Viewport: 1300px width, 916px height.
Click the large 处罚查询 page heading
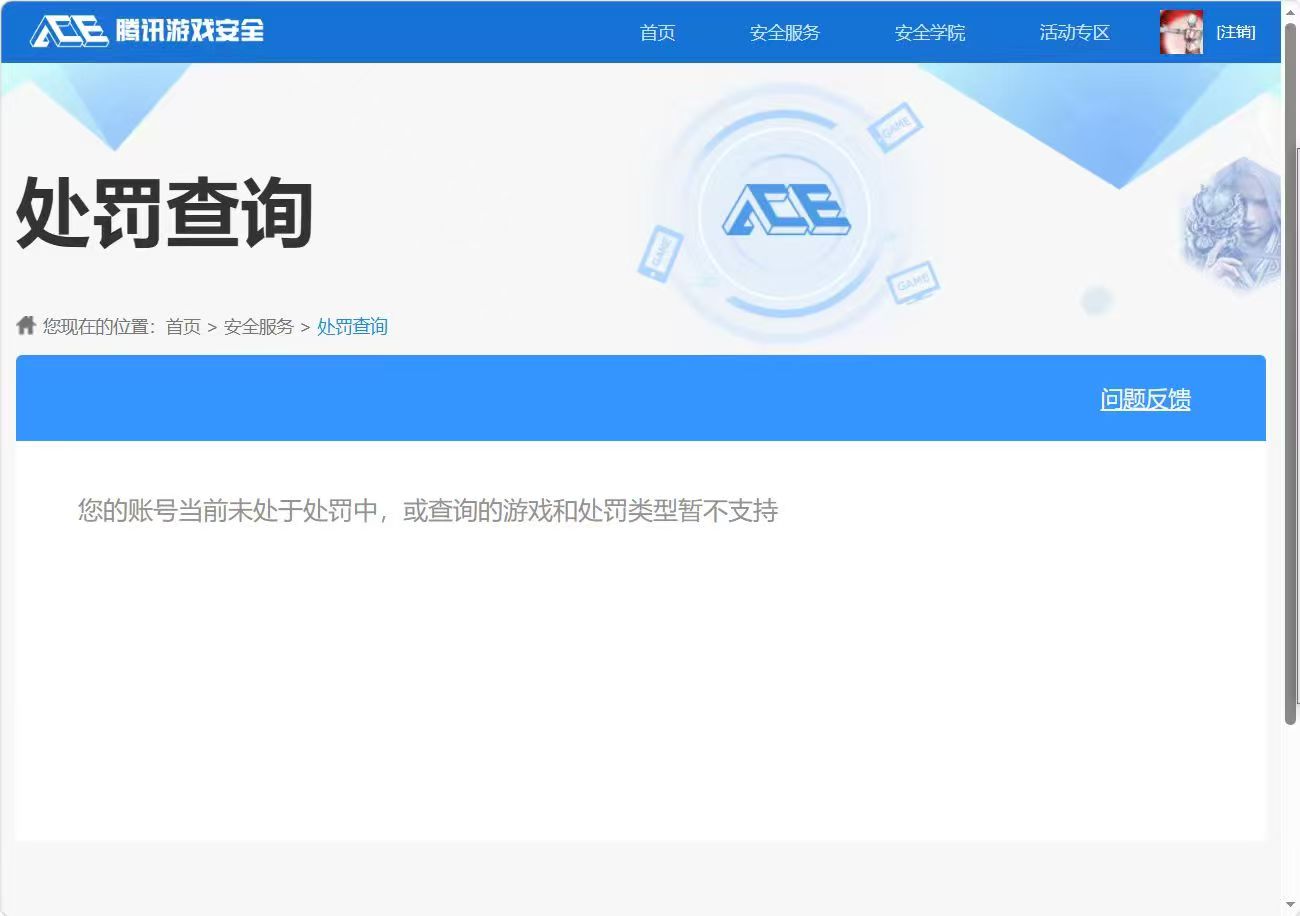point(165,213)
